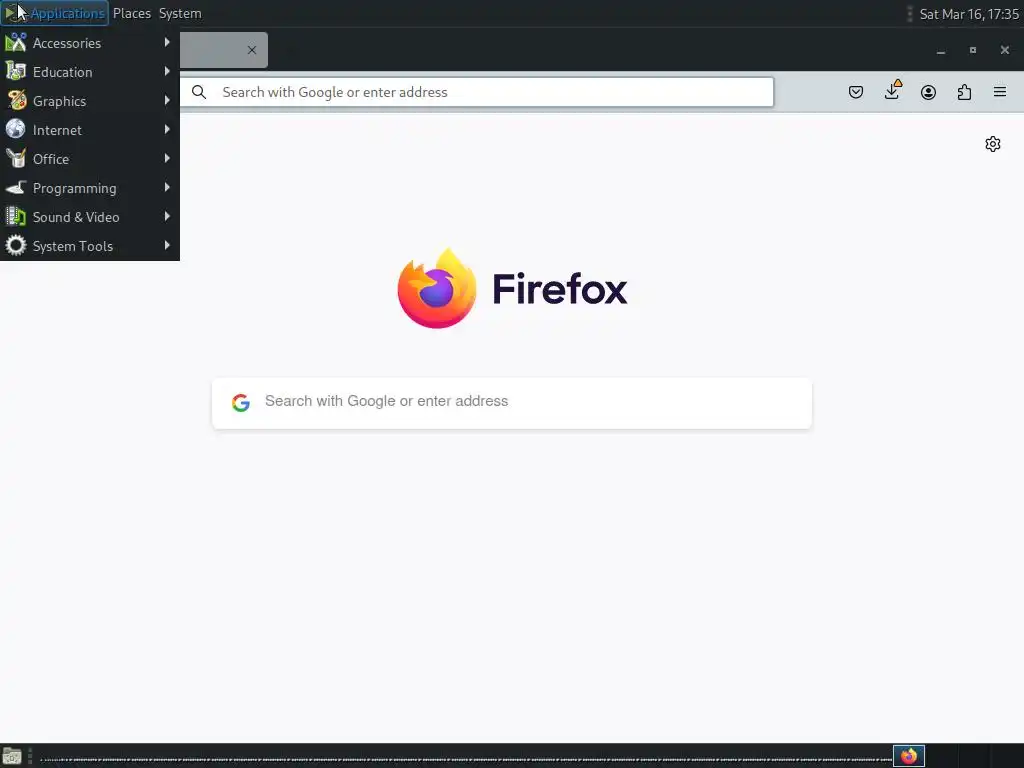The width and height of the screenshot is (1024, 768).
Task: Open the Firefox Downloads panel
Action: click(x=892, y=91)
